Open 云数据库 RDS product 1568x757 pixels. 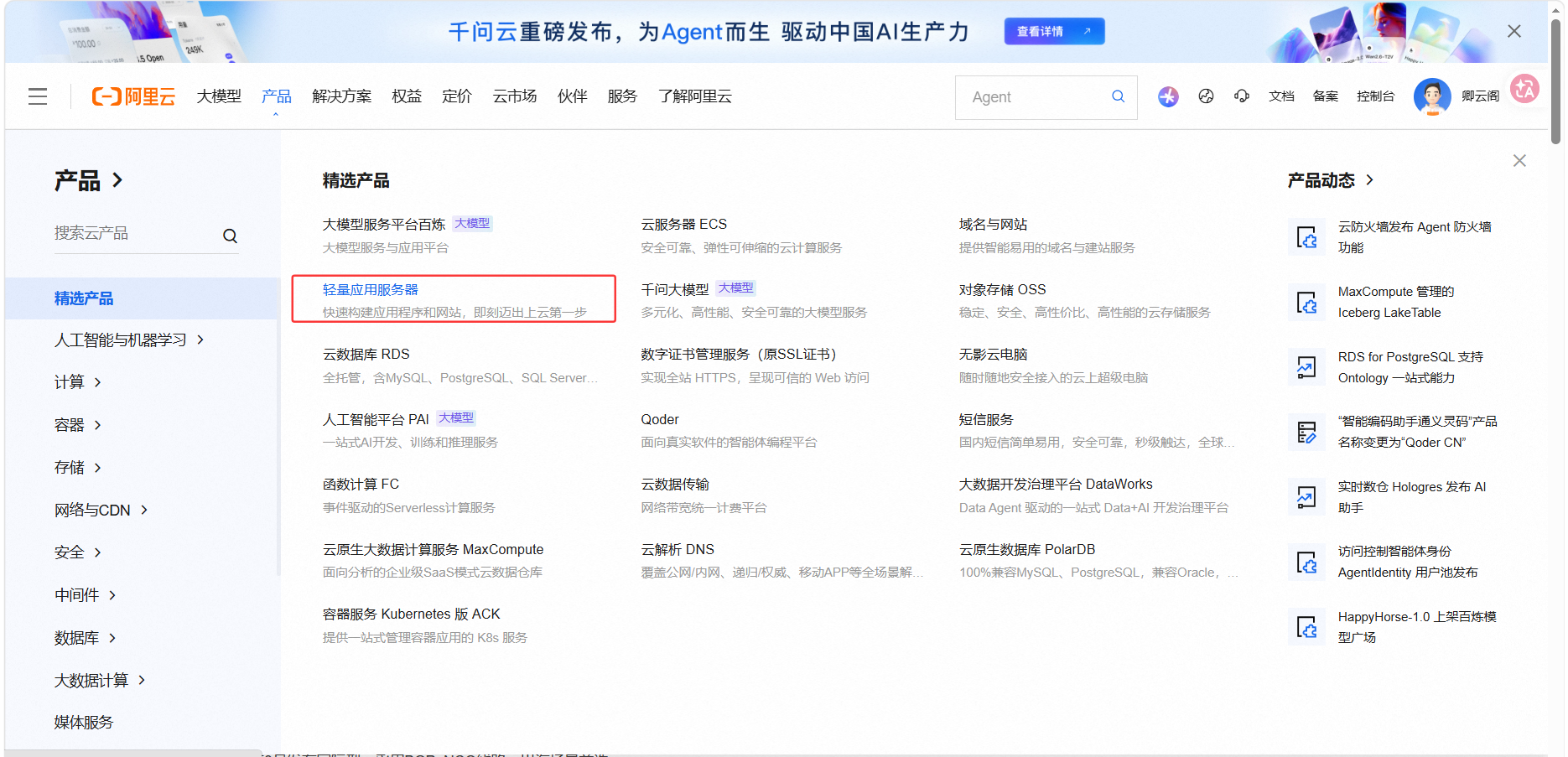tap(366, 355)
